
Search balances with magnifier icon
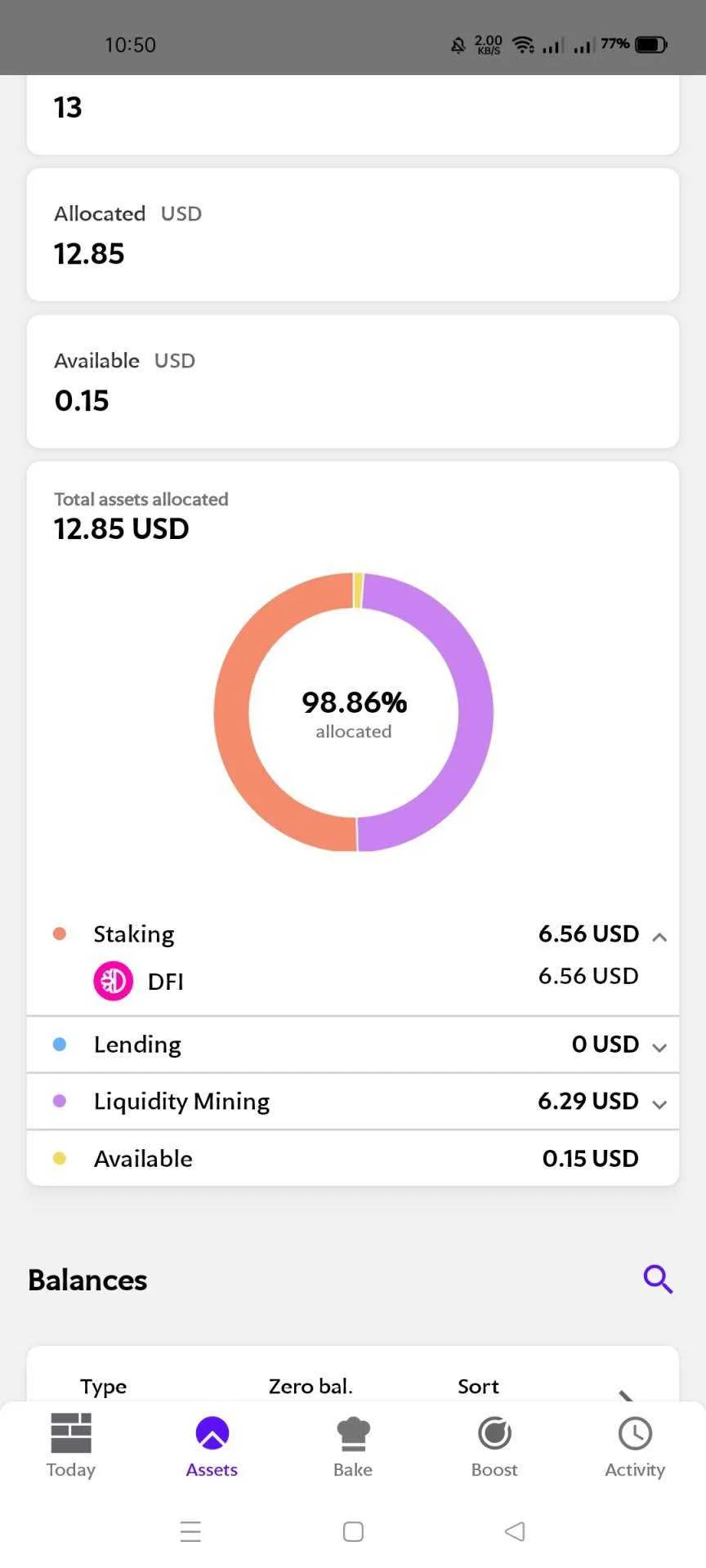pyautogui.click(x=658, y=1279)
